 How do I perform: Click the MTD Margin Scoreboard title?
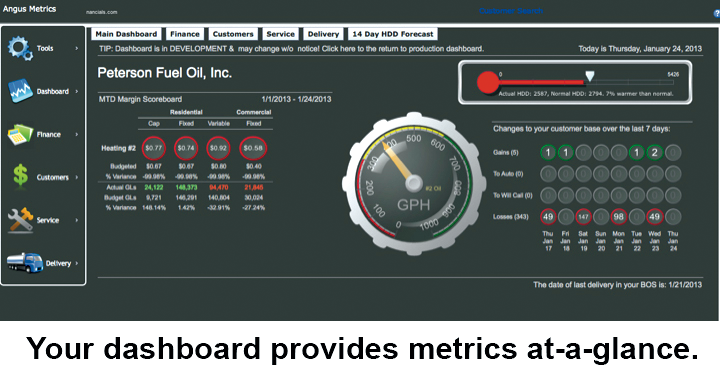click(x=140, y=99)
